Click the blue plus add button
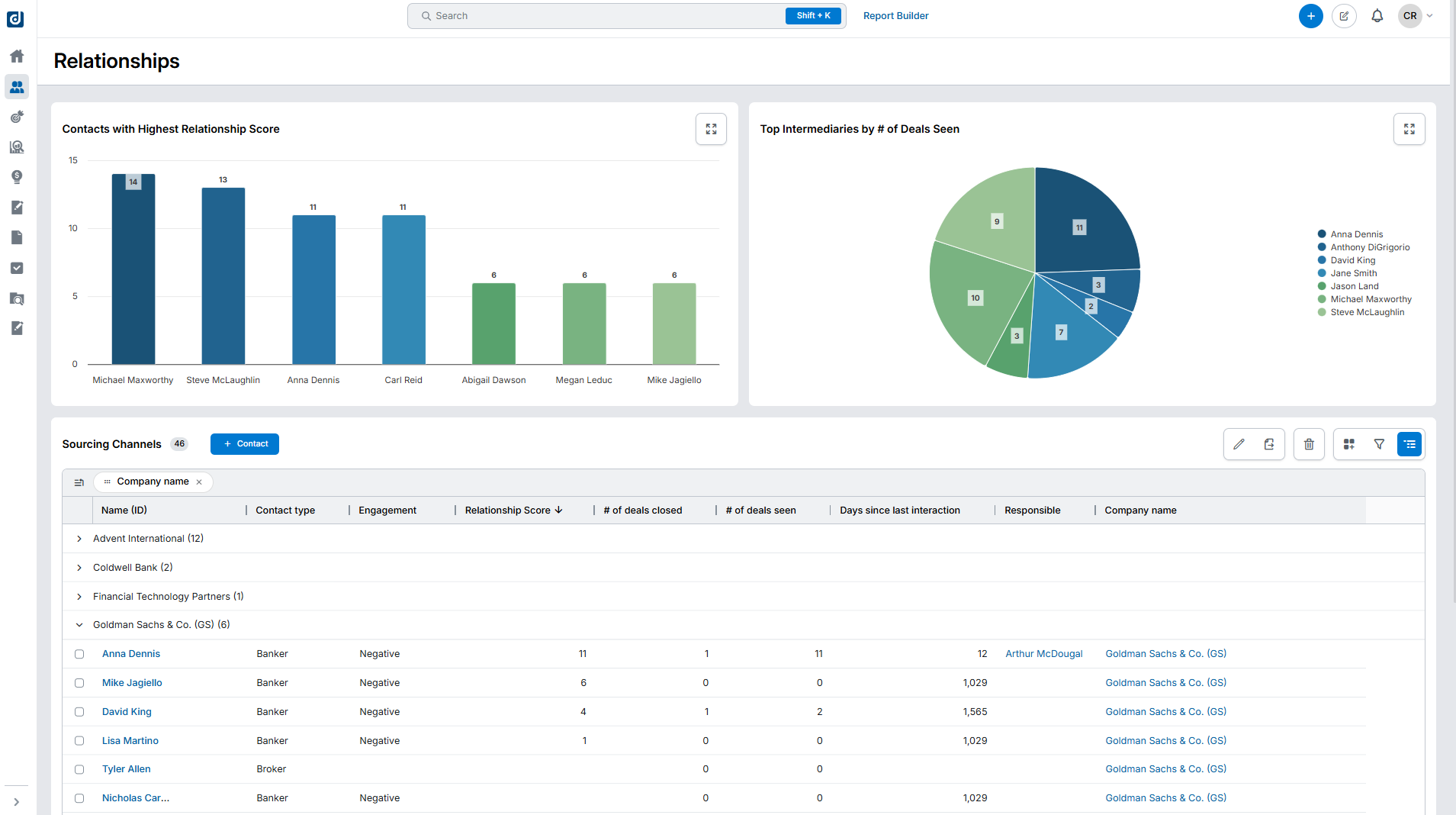The image size is (1456, 815). click(x=1310, y=16)
